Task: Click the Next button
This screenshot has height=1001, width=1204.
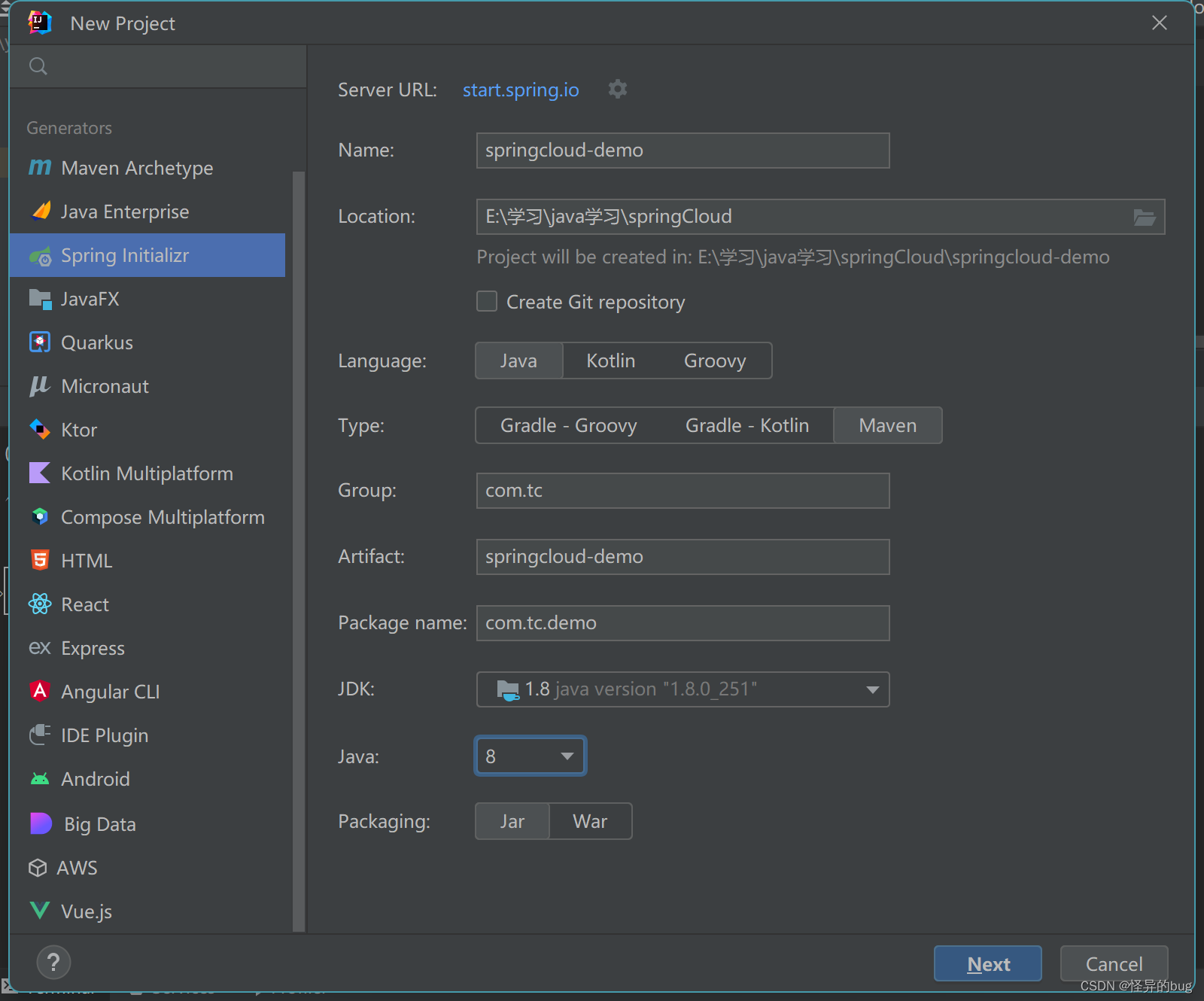Action: click(x=988, y=963)
